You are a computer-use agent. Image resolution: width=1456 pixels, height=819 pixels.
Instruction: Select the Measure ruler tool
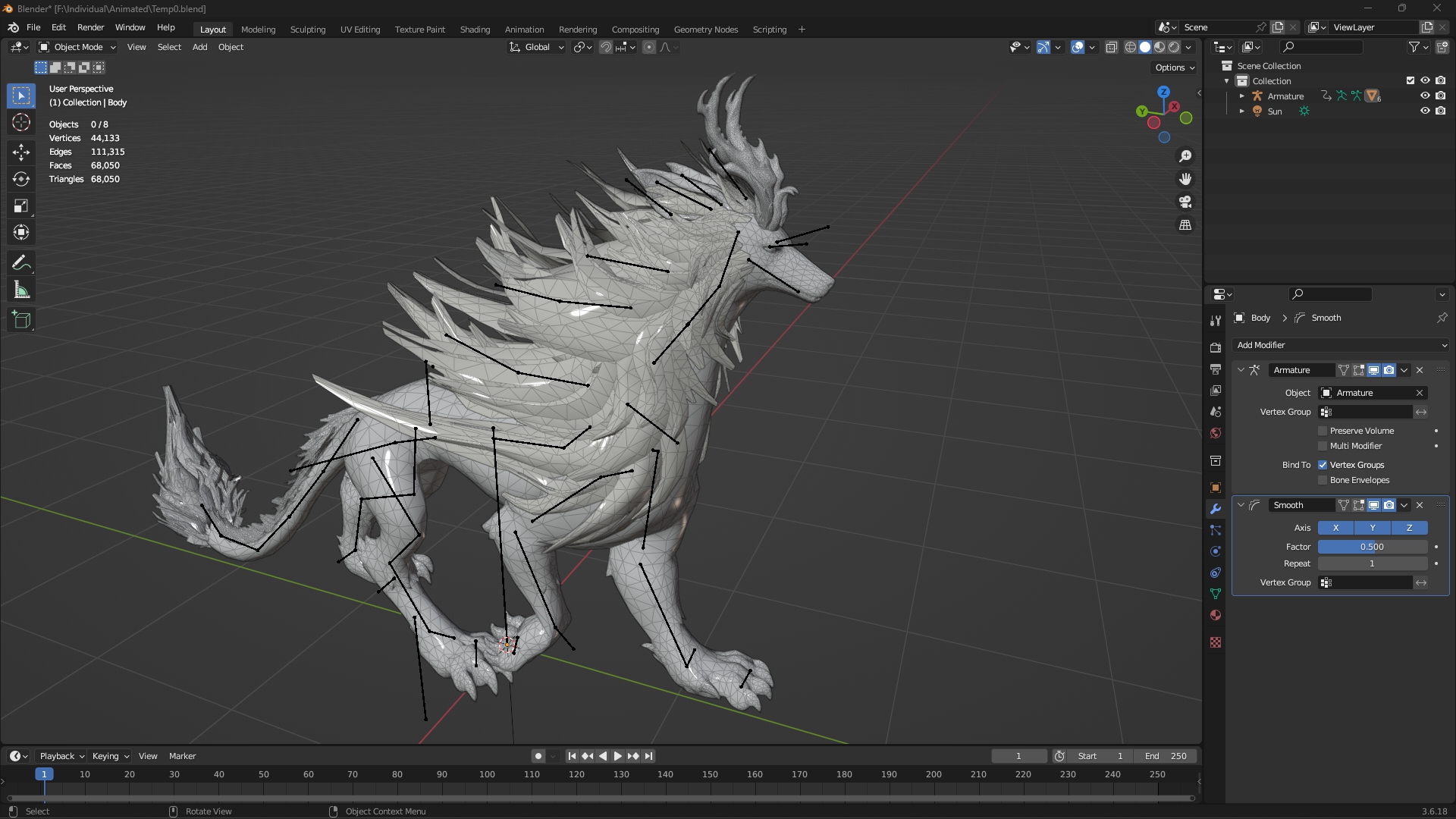[21, 290]
